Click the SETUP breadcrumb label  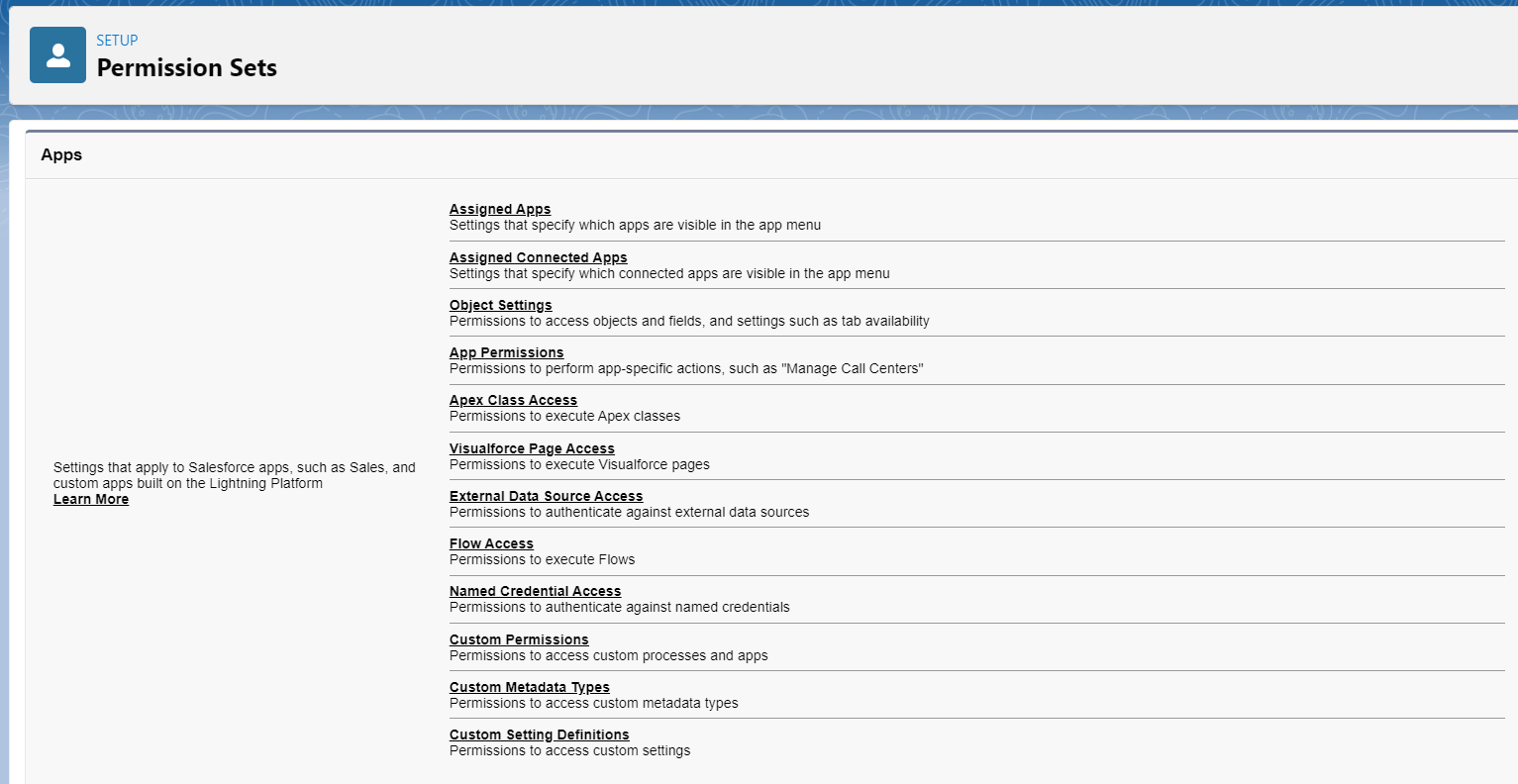pyautogui.click(x=117, y=41)
